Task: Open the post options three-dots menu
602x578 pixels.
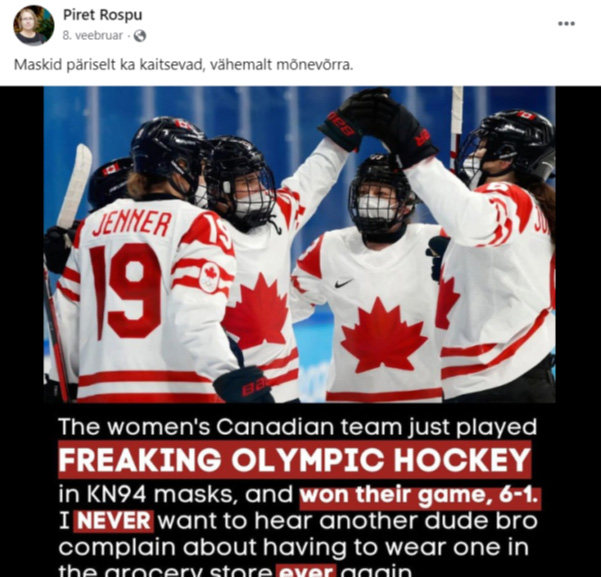Action: pyautogui.click(x=566, y=23)
